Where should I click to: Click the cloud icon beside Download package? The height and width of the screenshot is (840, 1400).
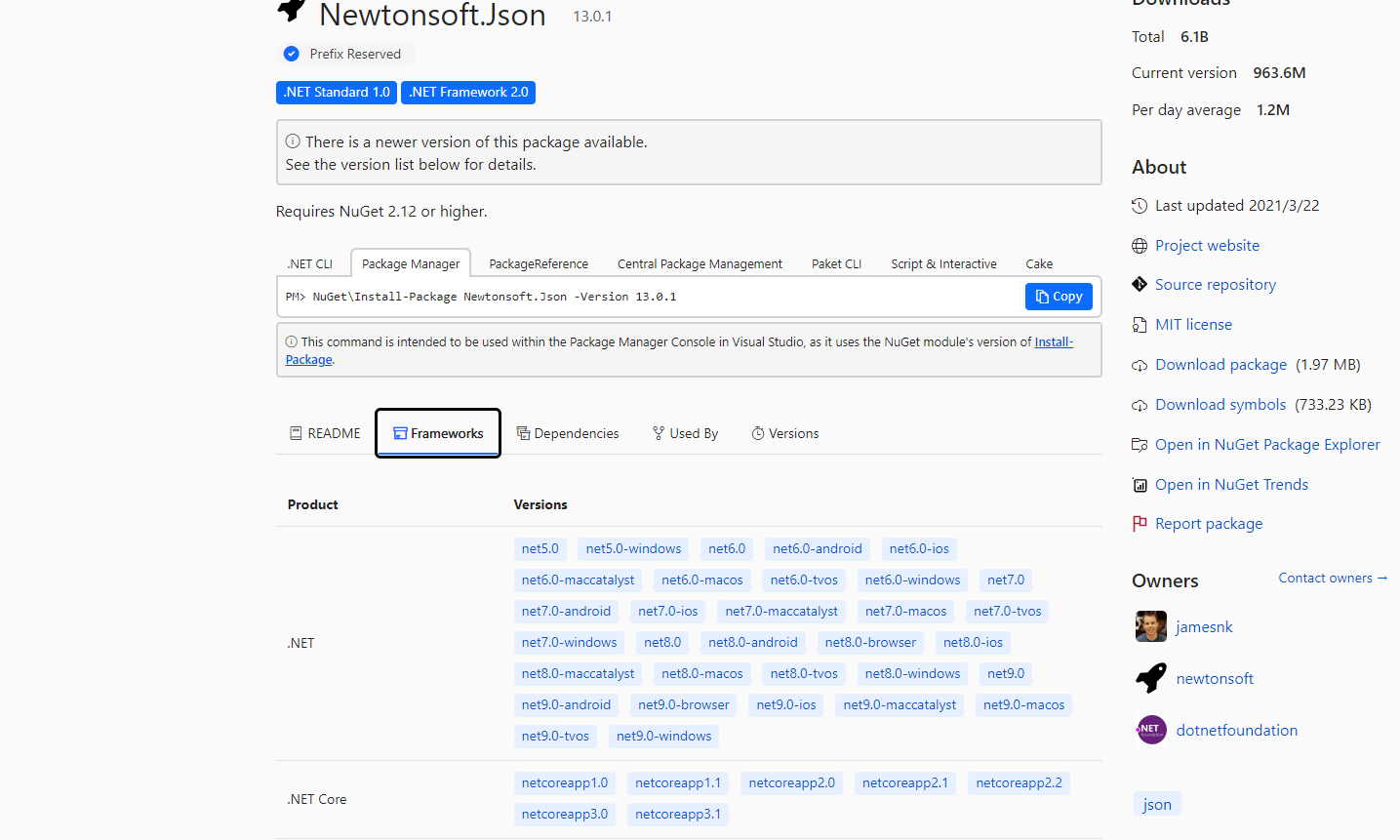[1140, 365]
